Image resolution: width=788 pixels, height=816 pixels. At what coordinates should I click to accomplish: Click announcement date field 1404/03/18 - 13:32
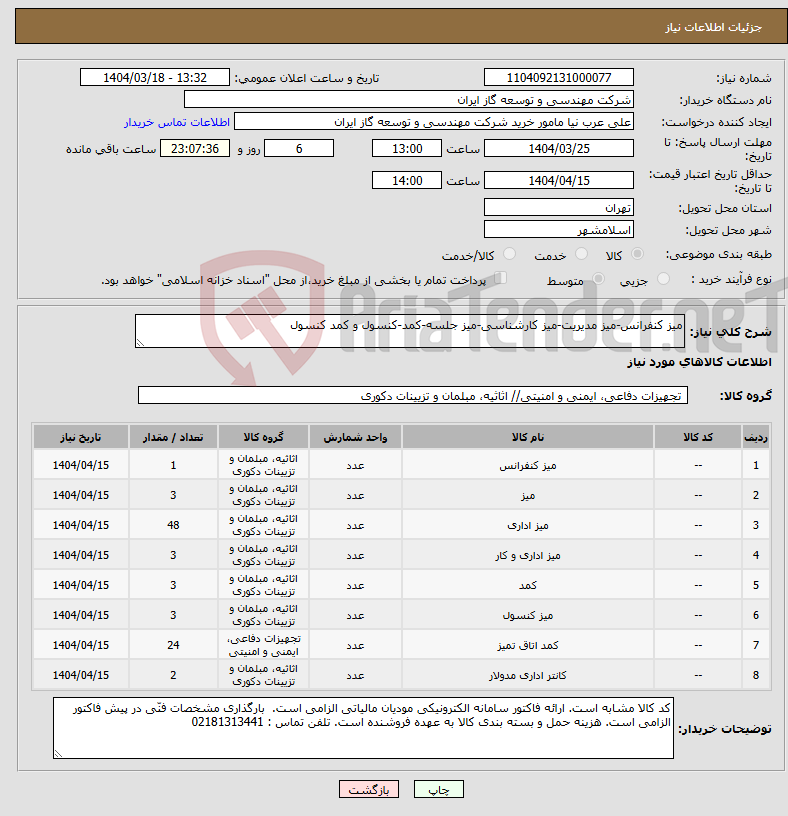pos(155,78)
